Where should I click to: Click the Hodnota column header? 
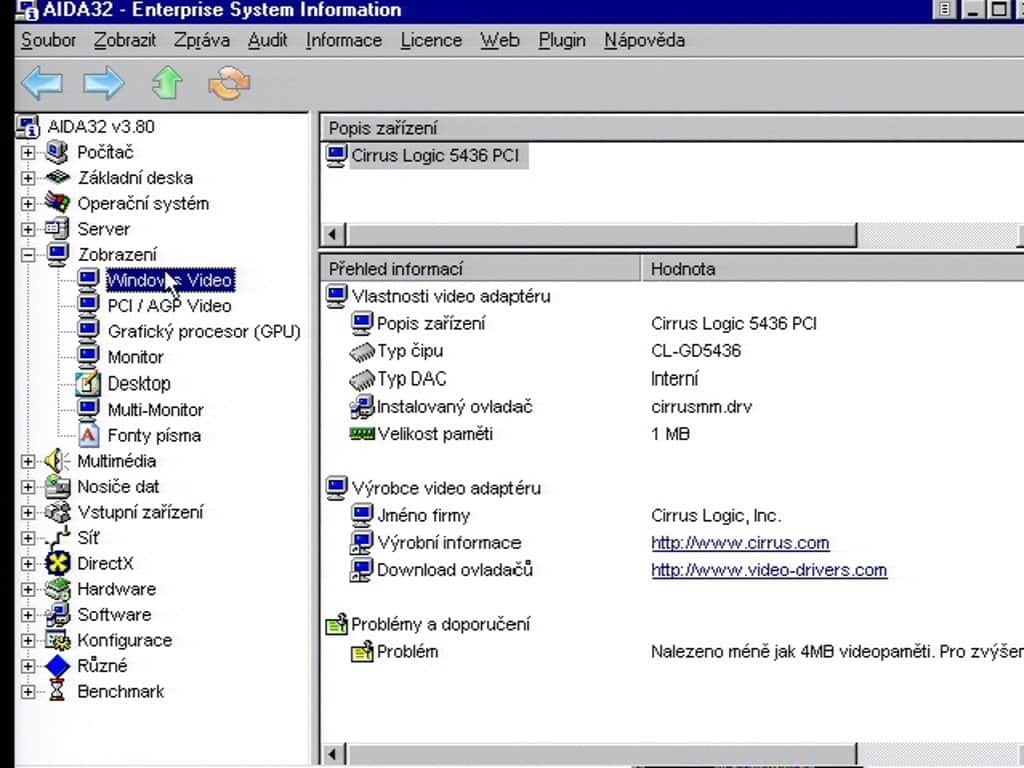(x=833, y=268)
